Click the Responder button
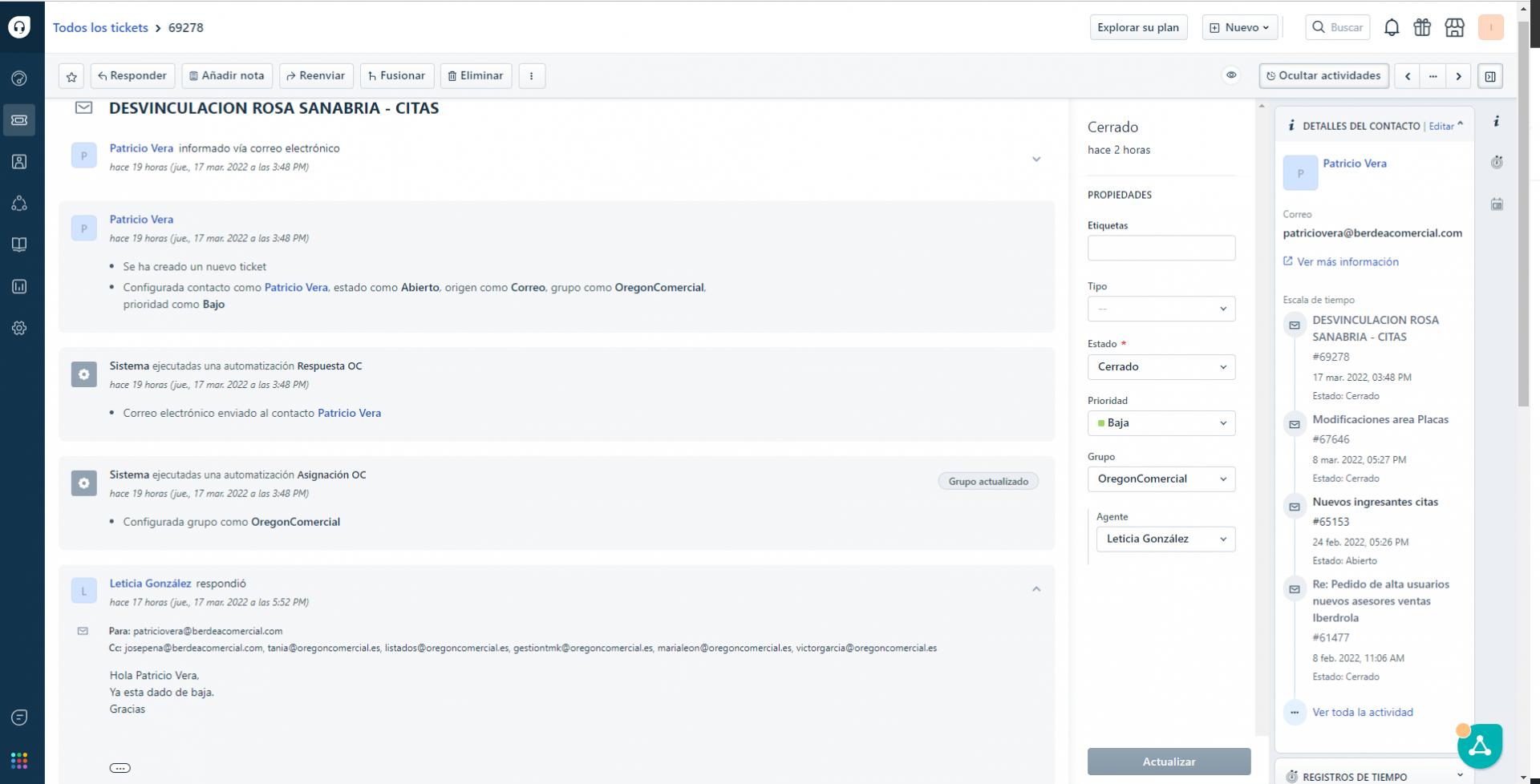The width and height of the screenshot is (1540, 784). (132, 76)
